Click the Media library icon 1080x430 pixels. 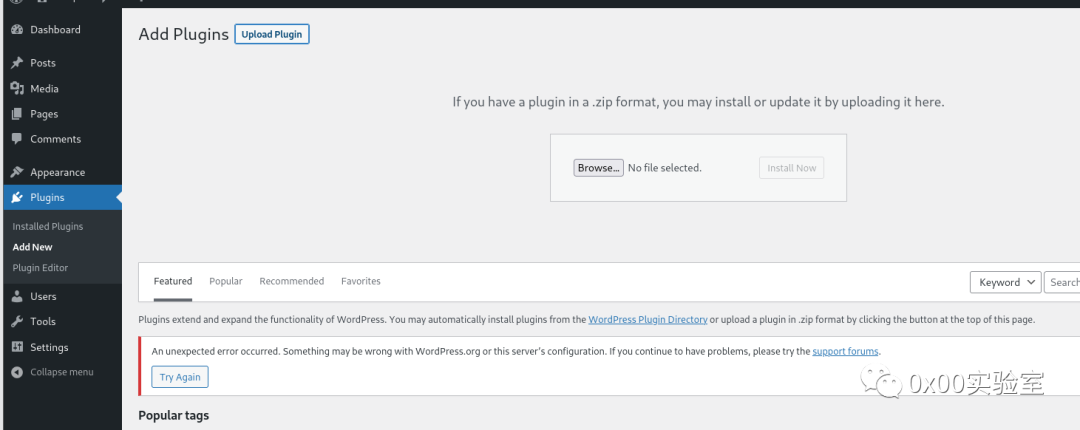point(17,88)
